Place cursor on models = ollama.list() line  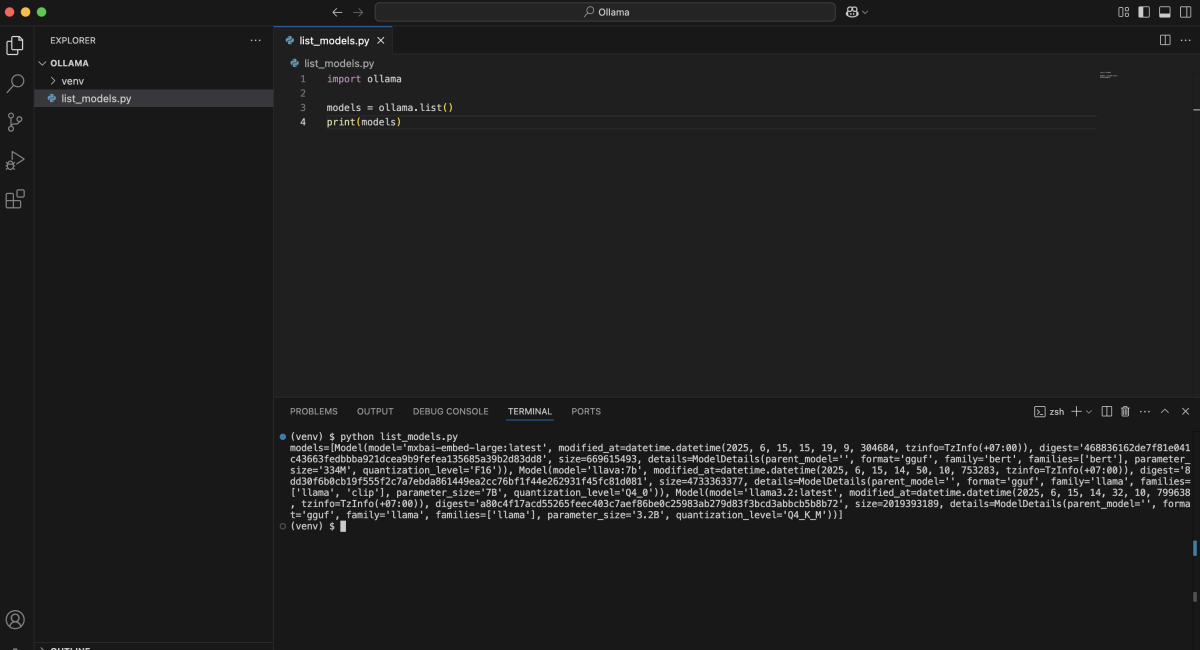(x=390, y=107)
